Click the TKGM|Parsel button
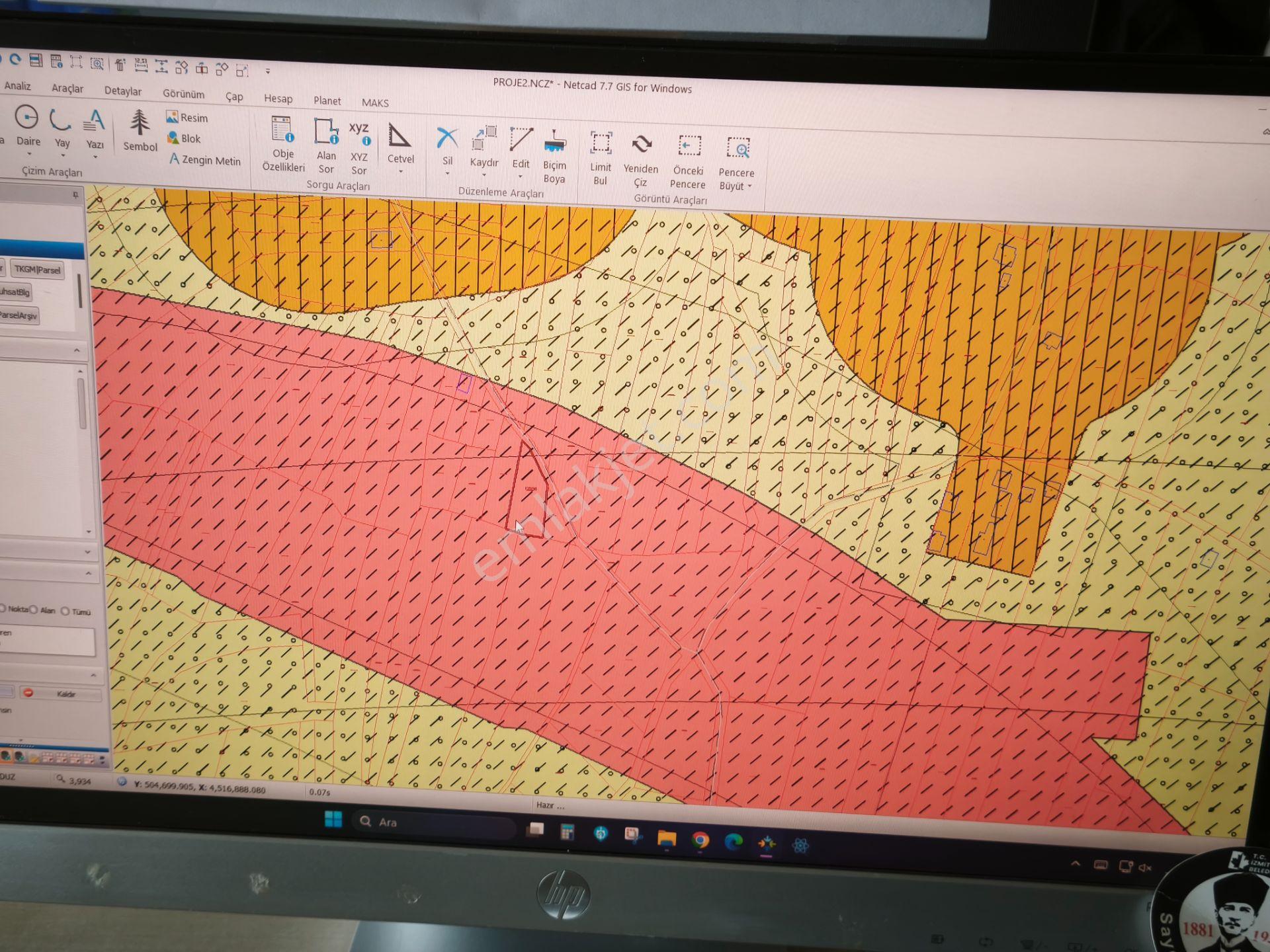1270x952 pixels. (x=38, y=269)
